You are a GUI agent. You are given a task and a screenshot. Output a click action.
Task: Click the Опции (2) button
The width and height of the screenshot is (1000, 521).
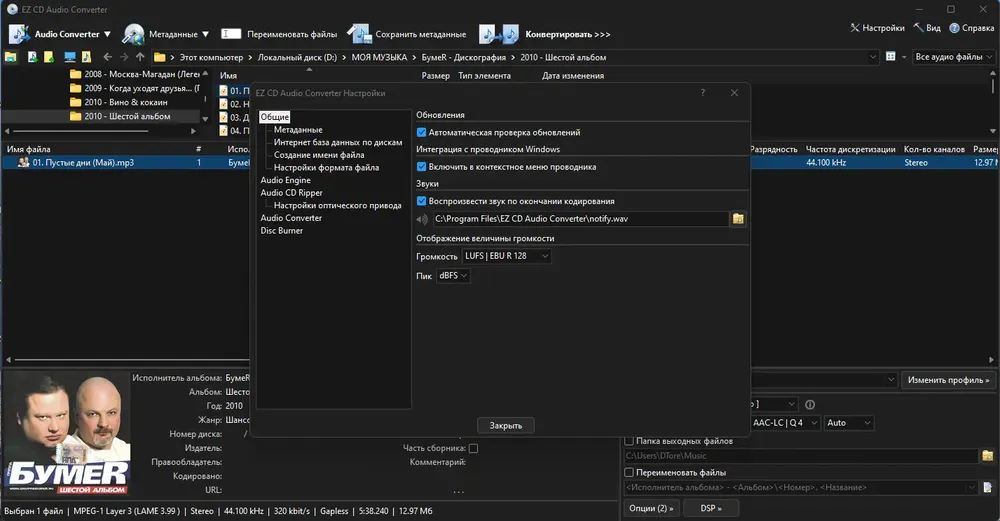click(x=651, y=508)
